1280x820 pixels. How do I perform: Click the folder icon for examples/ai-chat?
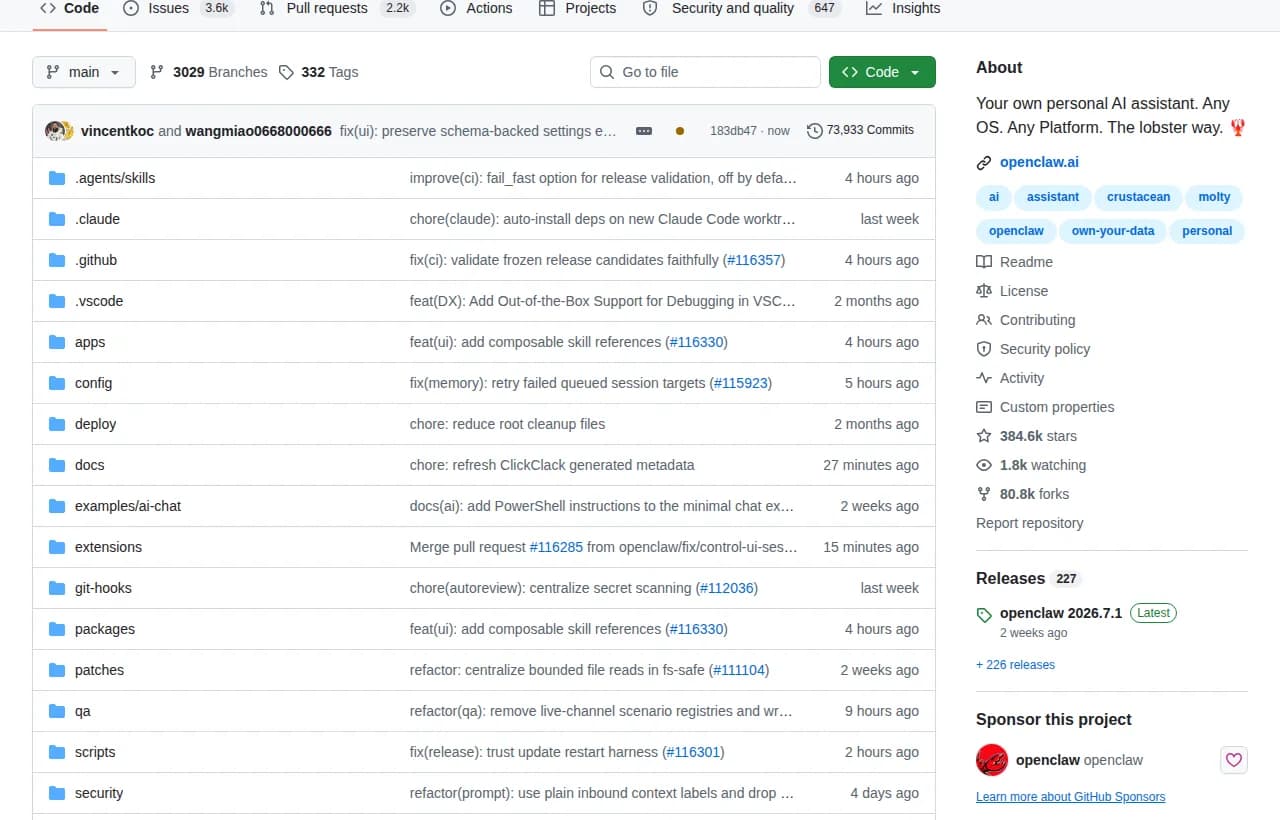57,506
